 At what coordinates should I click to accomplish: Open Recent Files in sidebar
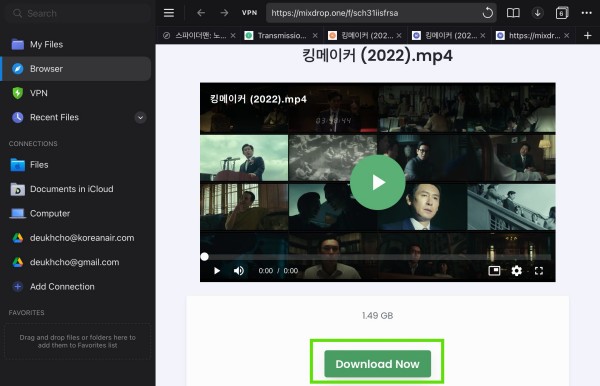(54, 117)
